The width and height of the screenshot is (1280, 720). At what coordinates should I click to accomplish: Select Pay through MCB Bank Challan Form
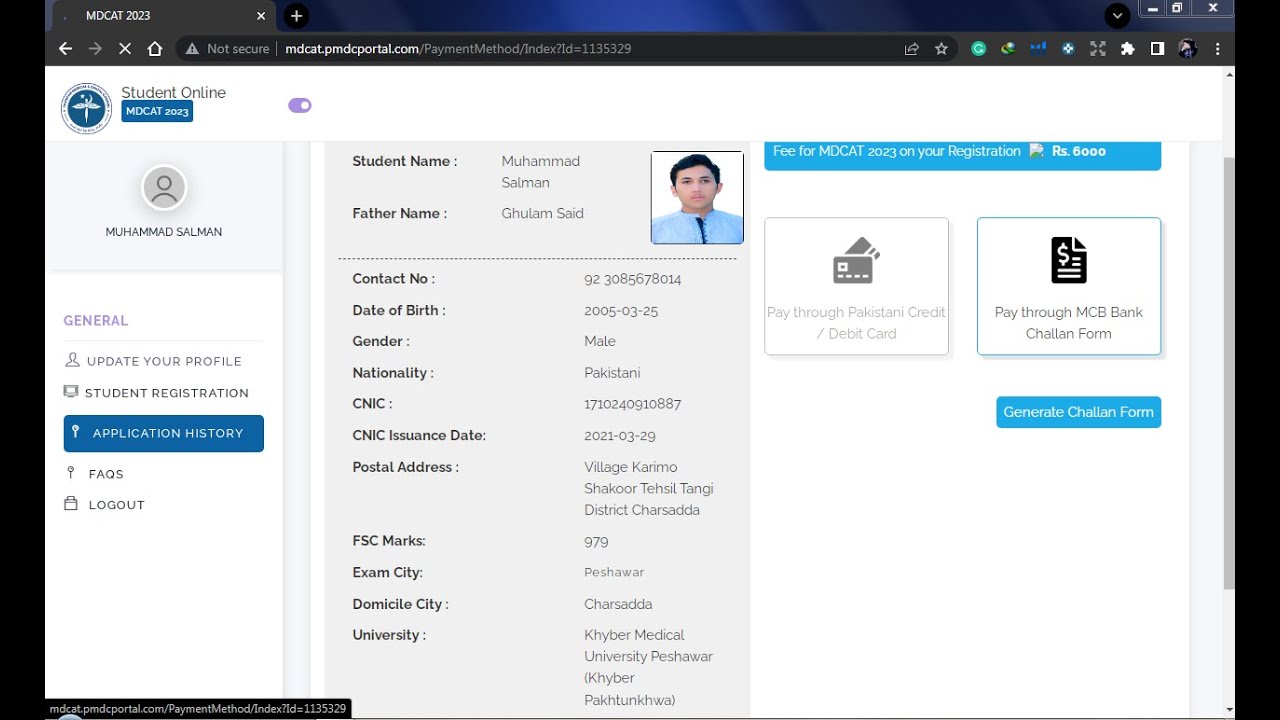(x=1069, y=286)
